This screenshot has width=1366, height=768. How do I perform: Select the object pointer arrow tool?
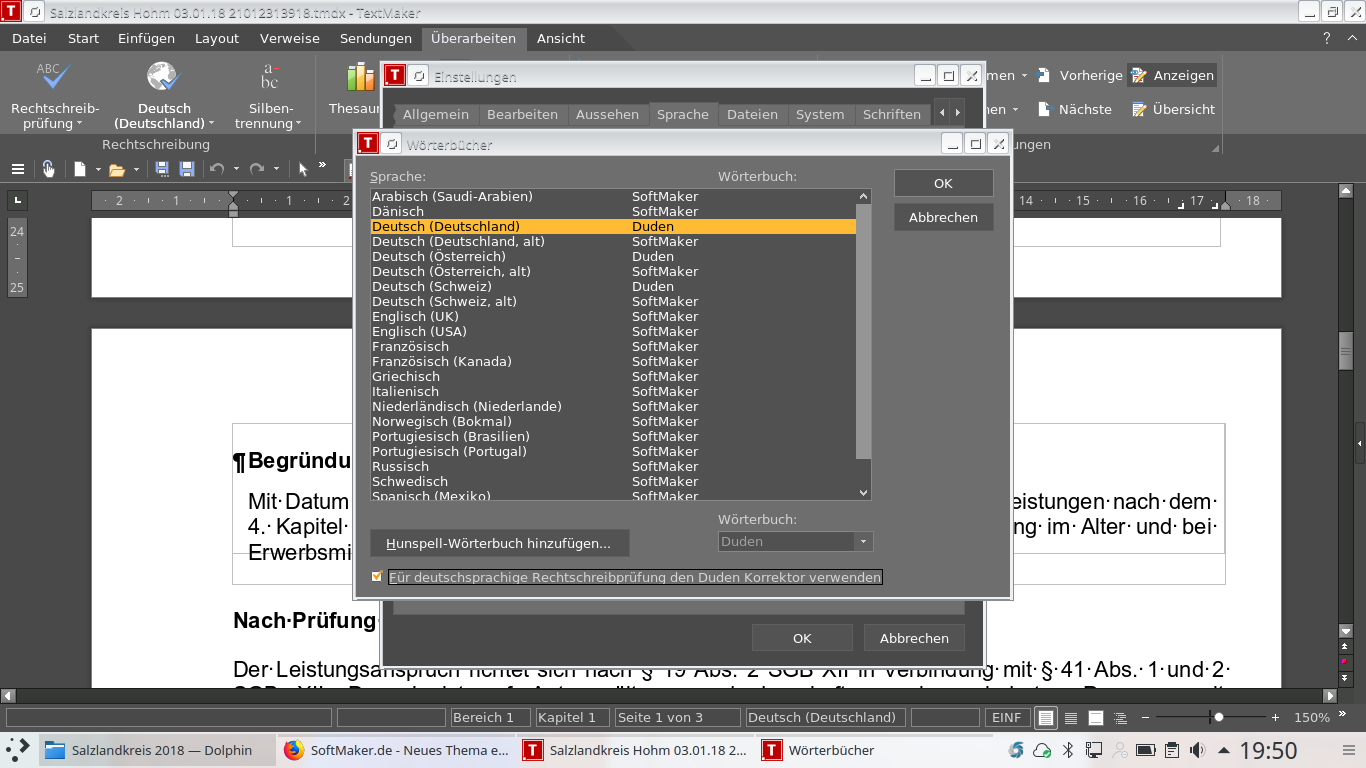coord(303,169)
